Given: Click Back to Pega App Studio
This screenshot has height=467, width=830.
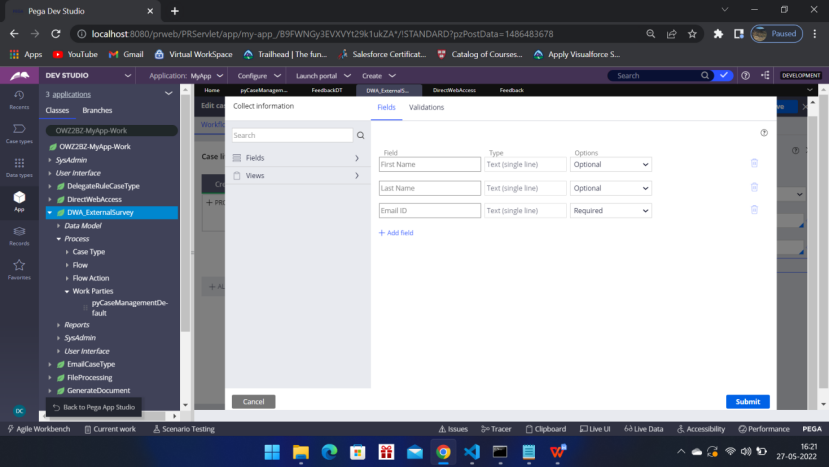Looking at the screenshot, I should (x=94, y=407).
